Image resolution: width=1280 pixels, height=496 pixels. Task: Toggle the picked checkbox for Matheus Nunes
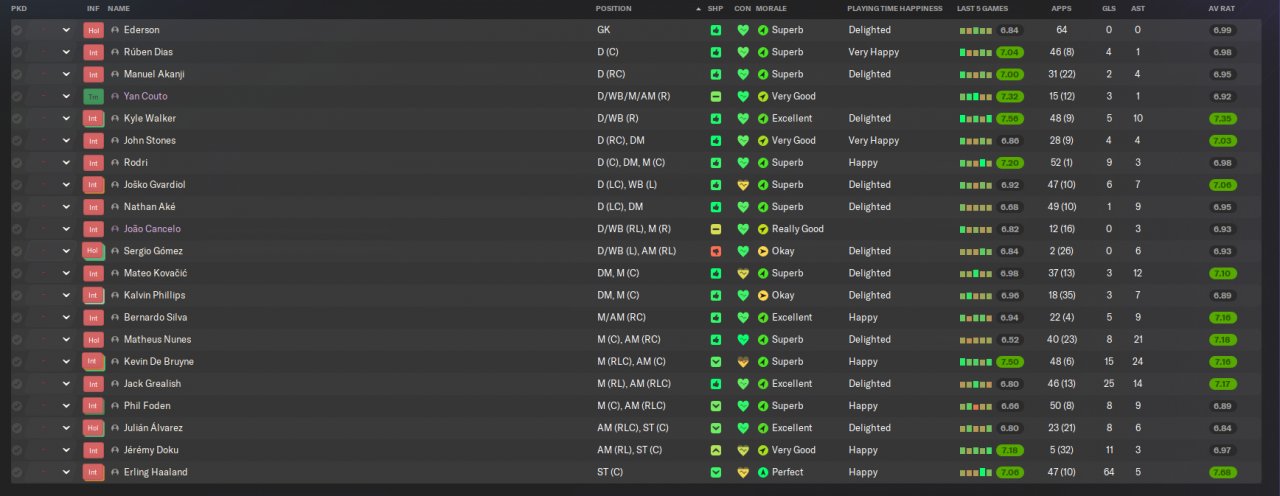click(x=17, y=339)
